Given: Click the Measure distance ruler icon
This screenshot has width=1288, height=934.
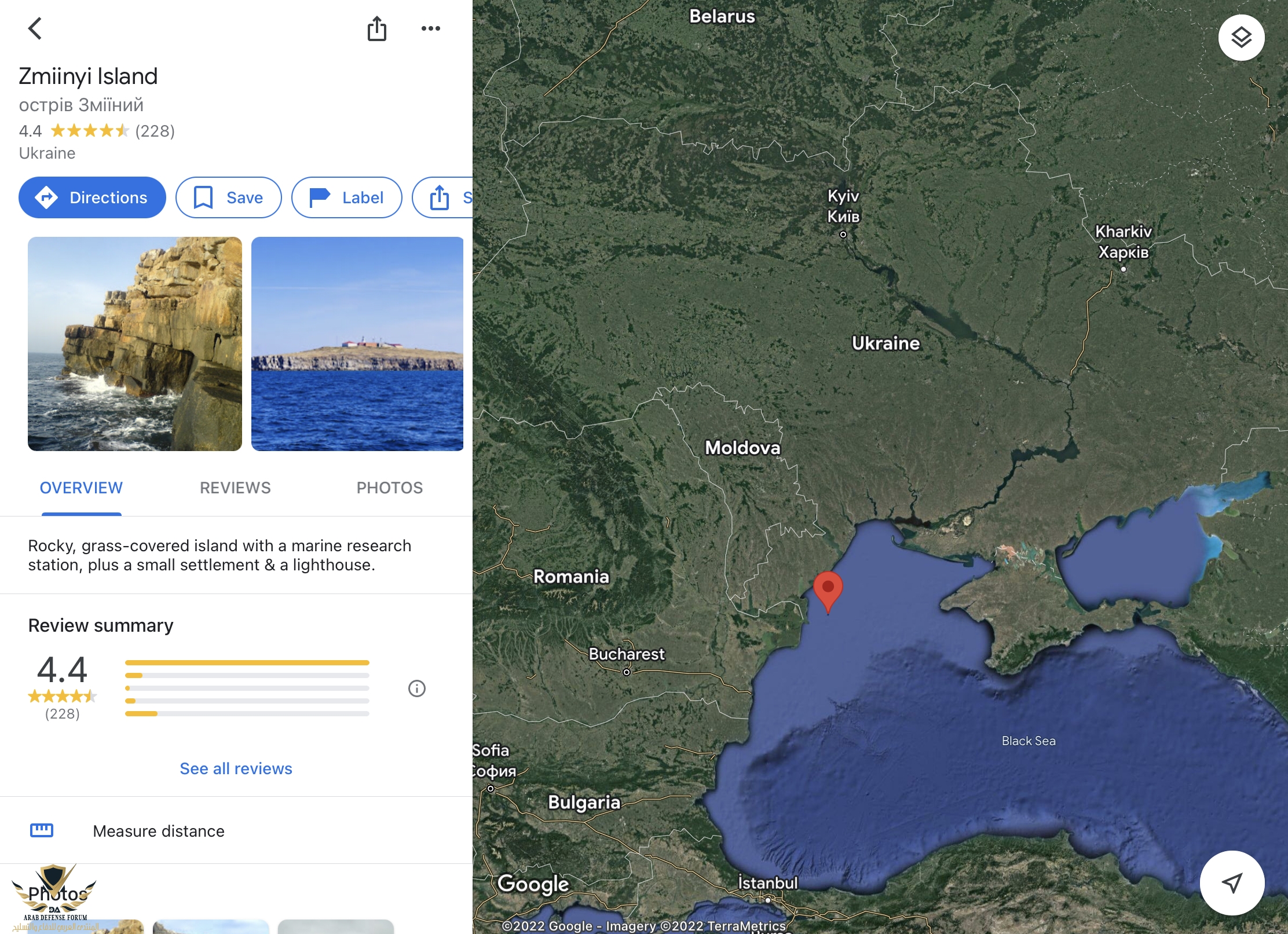Looking at the screenshot, I should 42,830.
